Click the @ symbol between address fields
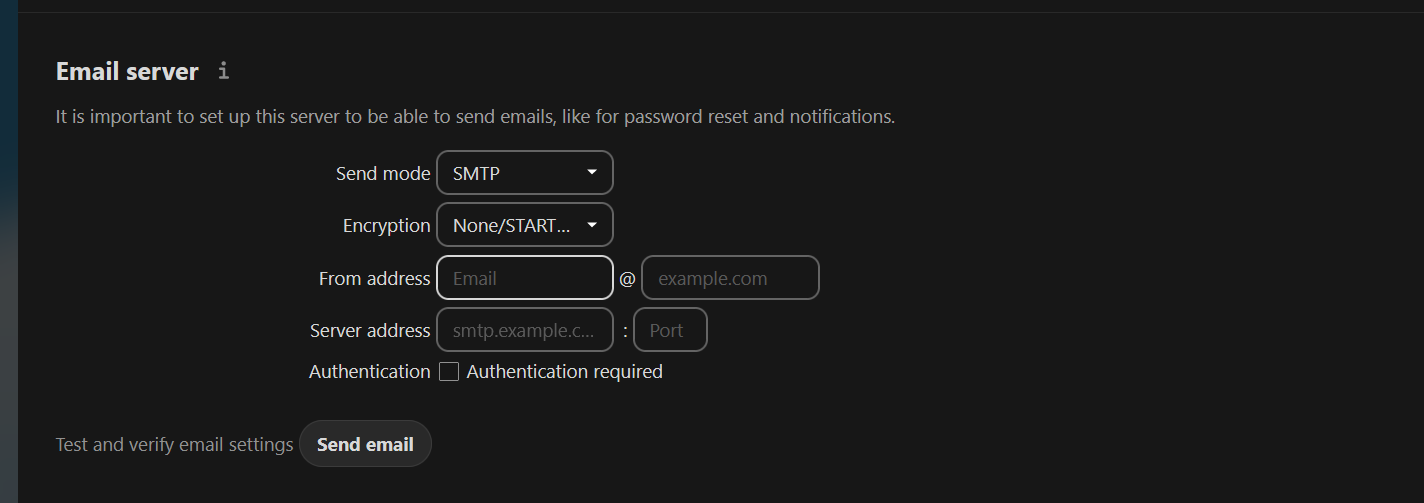Screen dimensions: 1424x503 [x=627, y=279]
